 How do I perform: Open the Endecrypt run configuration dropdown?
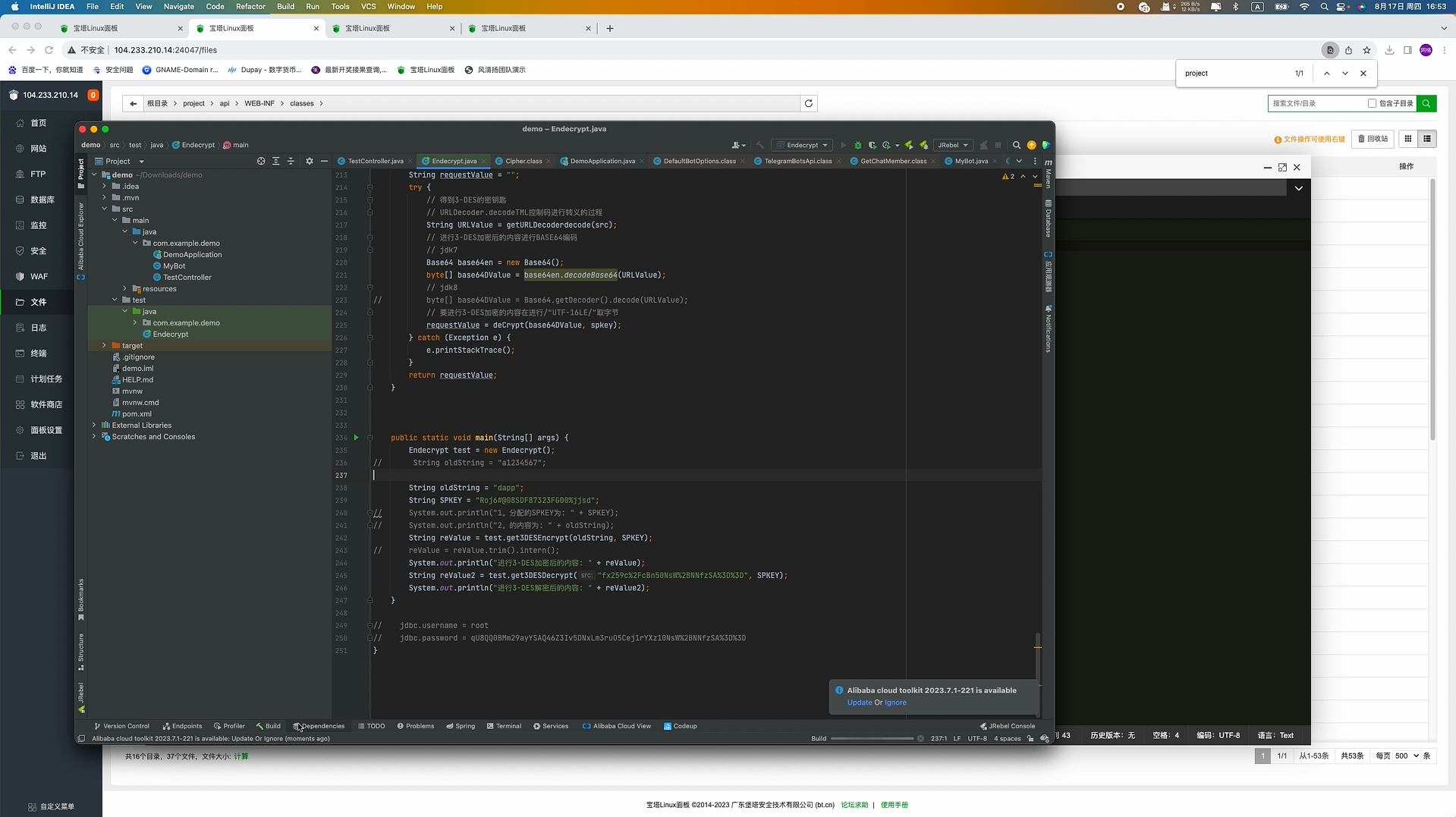pyautogui.click(x=802, y=146)
